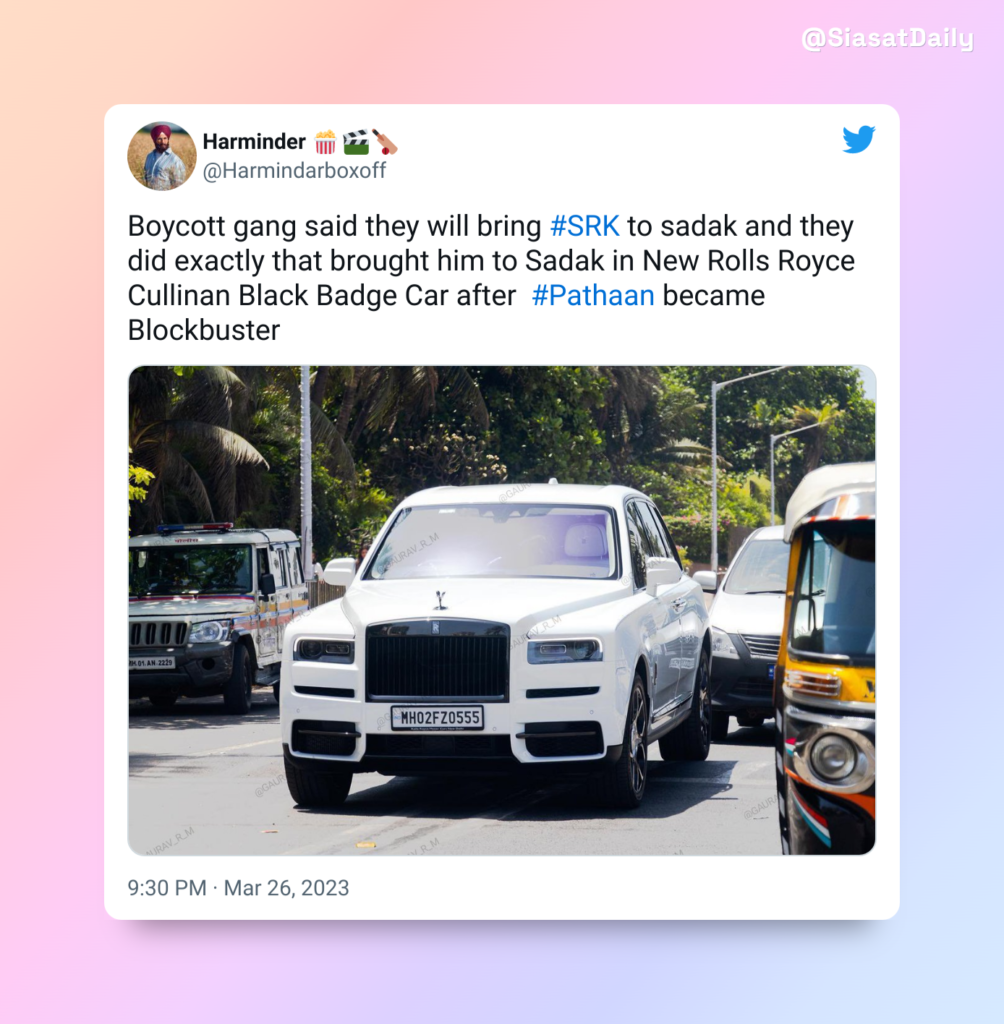Click the MH02FZ0555 number plate in photo
Image resolution: width=1004 pixels, height=1024 pixels.
tap(437, 717)
